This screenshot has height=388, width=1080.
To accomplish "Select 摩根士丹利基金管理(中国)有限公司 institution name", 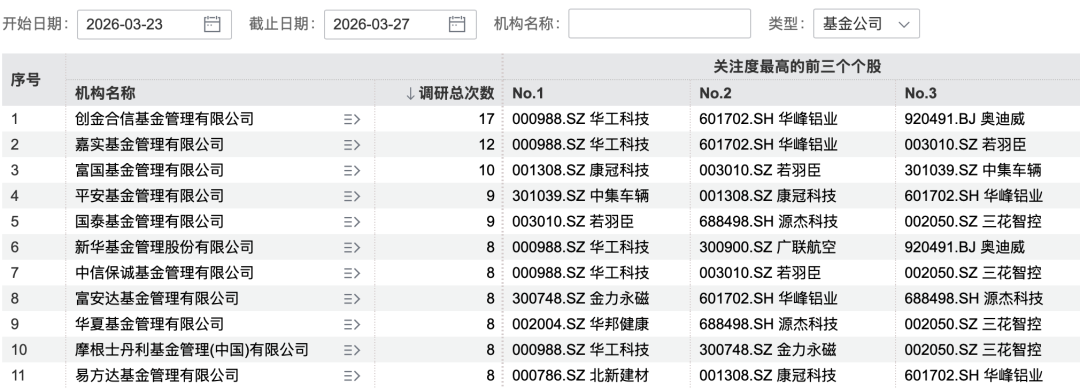I will [x=191, y=350].
